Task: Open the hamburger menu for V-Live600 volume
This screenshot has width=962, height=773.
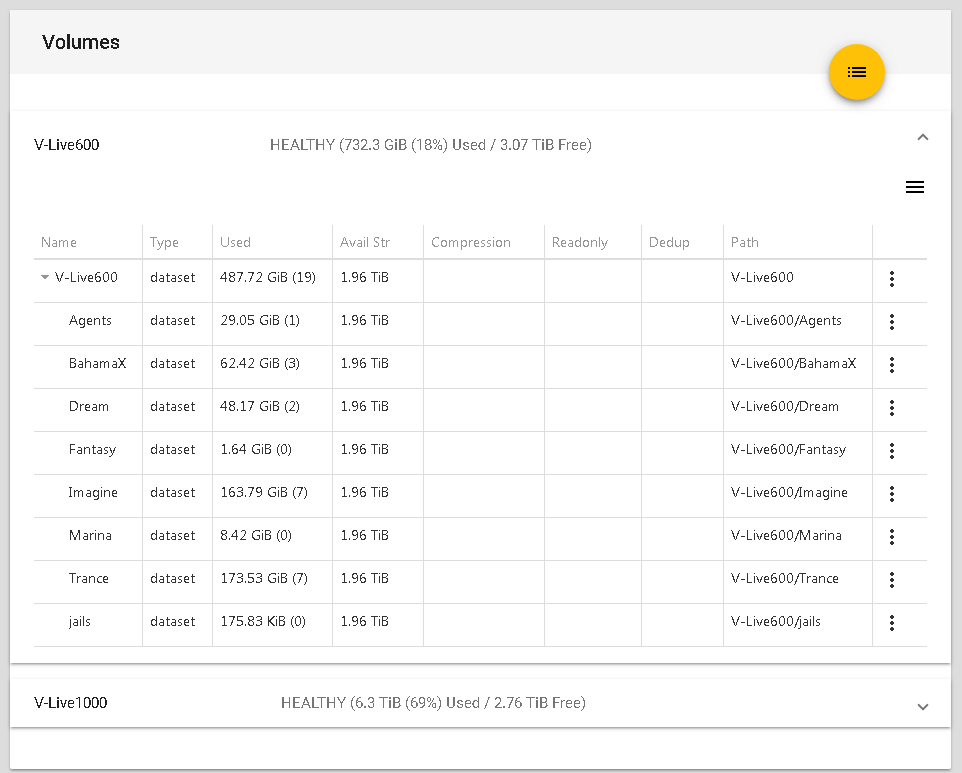Action: [x=914, y=187]
